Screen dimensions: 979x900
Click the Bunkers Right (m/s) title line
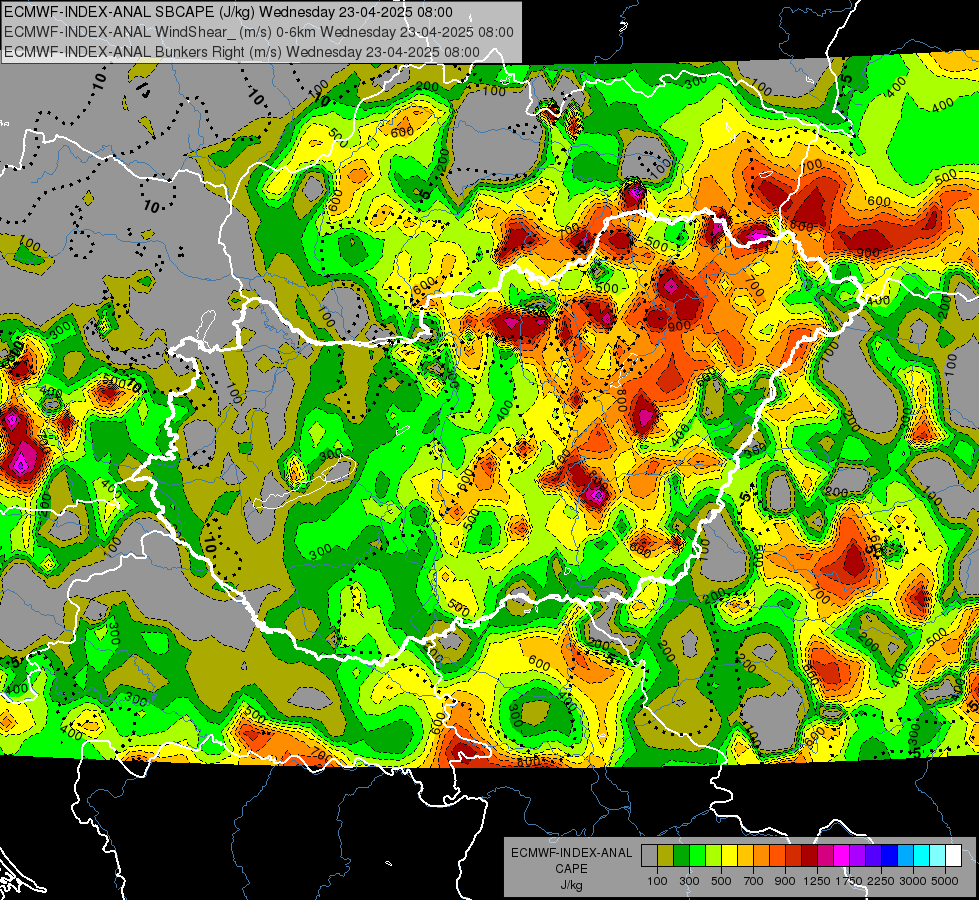242,52
